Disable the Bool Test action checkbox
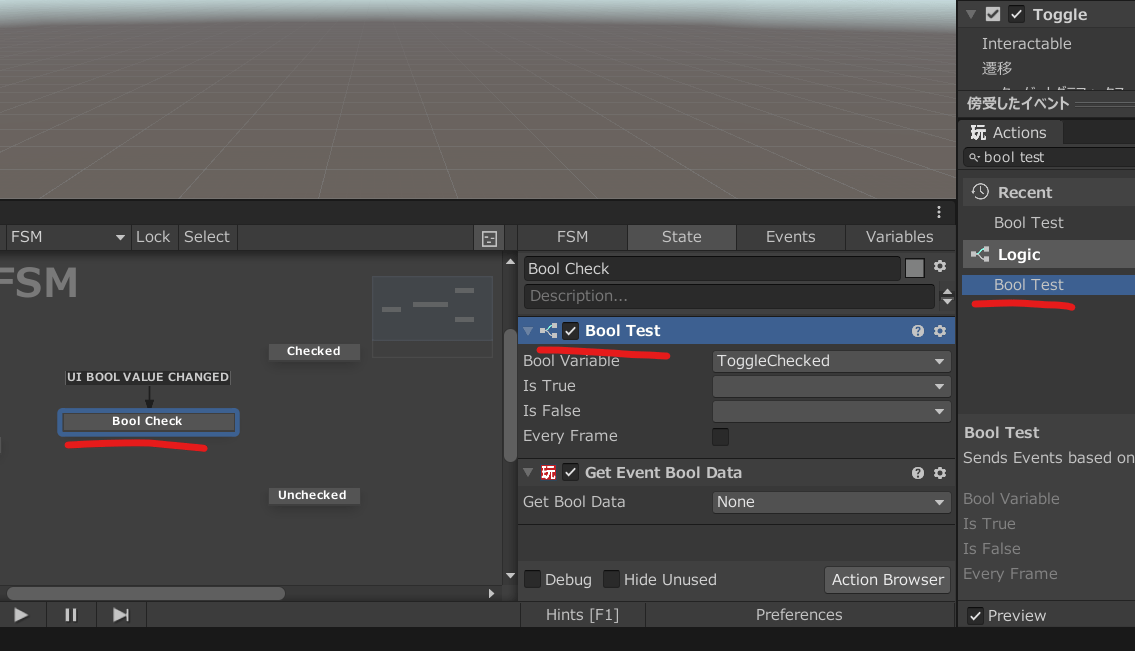 pyautogui.click(x=571, y=331)
